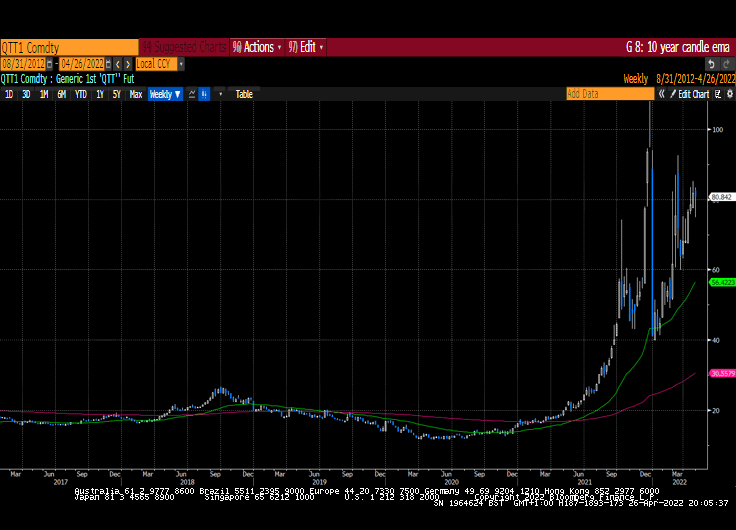Viewport: 736px width, 530px height.
Task: Select the 1D time range
Action: tap(9, 94)
